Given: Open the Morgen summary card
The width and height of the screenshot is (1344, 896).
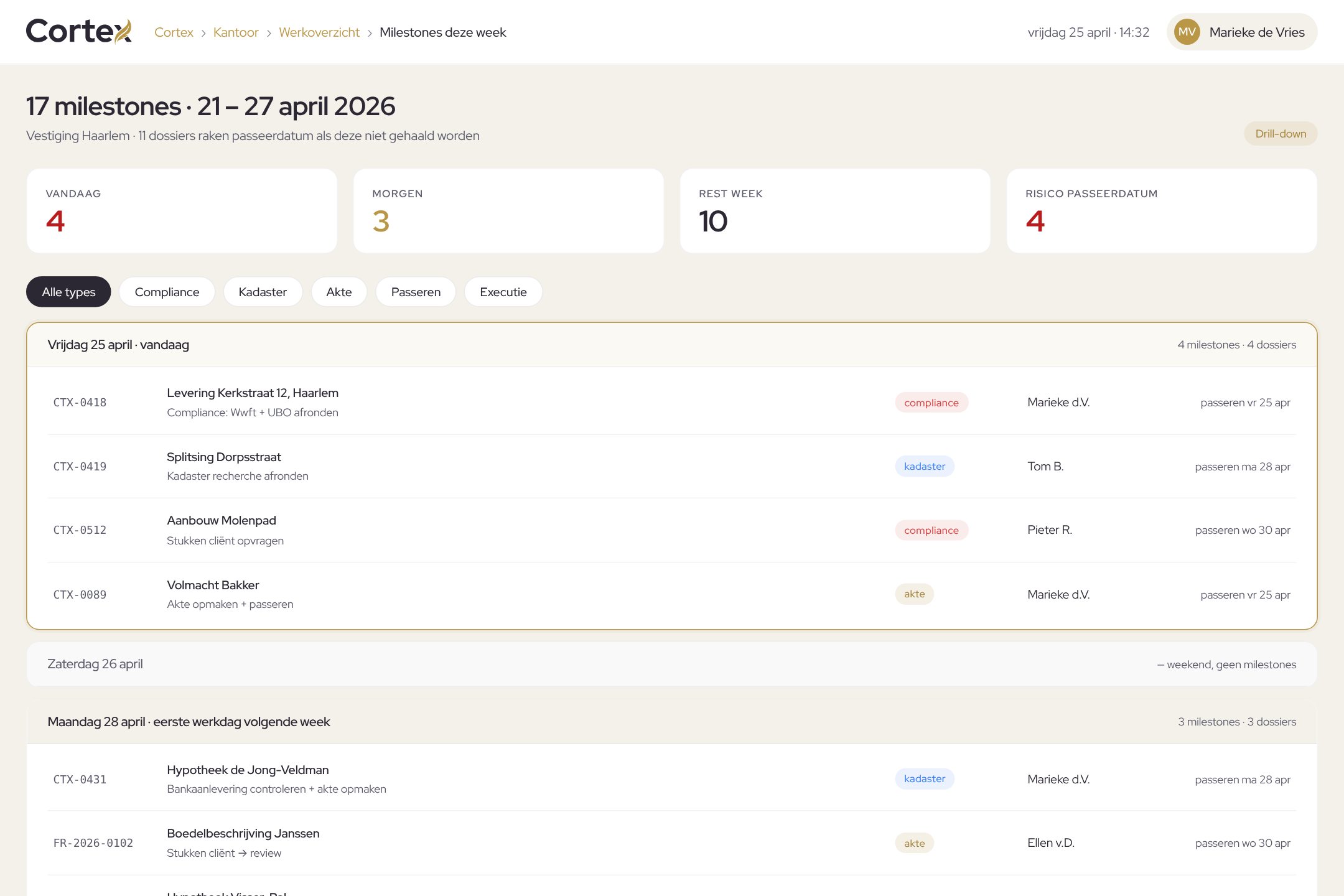Looking at the screenshot, I should click(508, 211).
